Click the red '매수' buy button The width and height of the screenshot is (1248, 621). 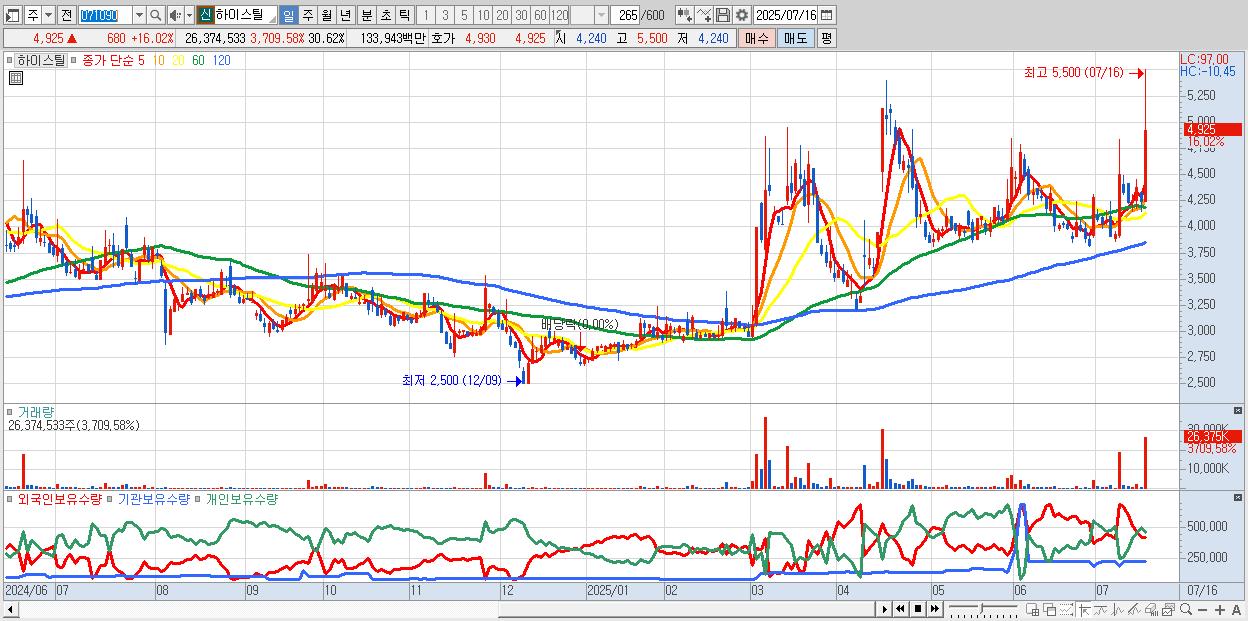756,38
